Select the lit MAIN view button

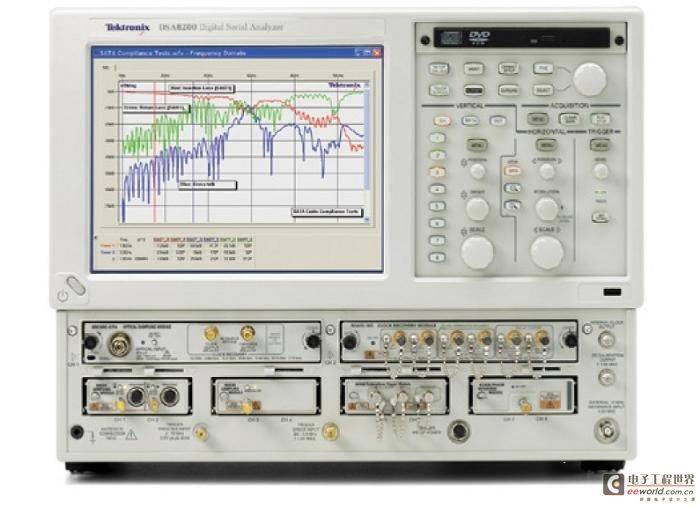tap(512, 171)
